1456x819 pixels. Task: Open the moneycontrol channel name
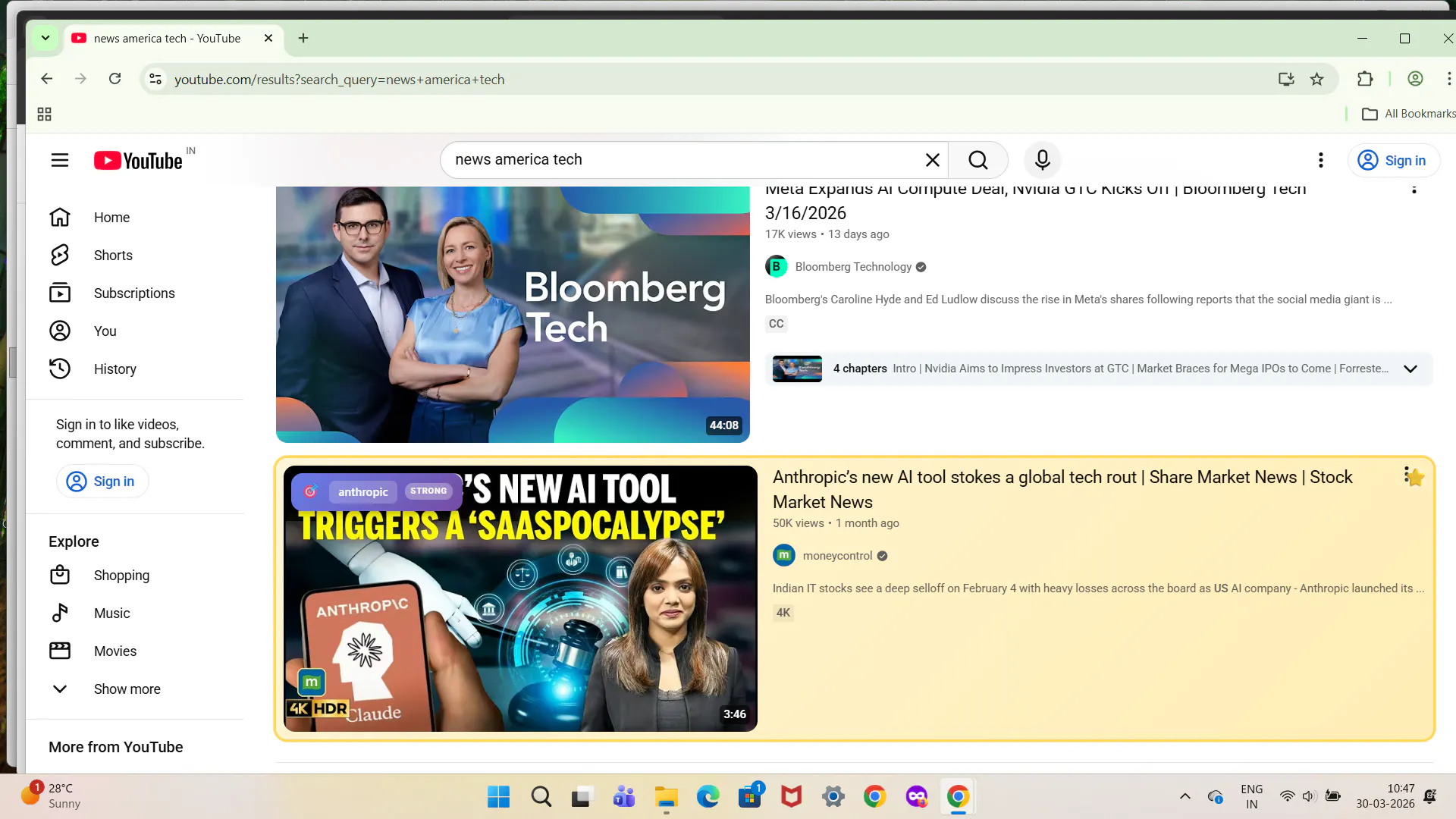pos(837,556)
